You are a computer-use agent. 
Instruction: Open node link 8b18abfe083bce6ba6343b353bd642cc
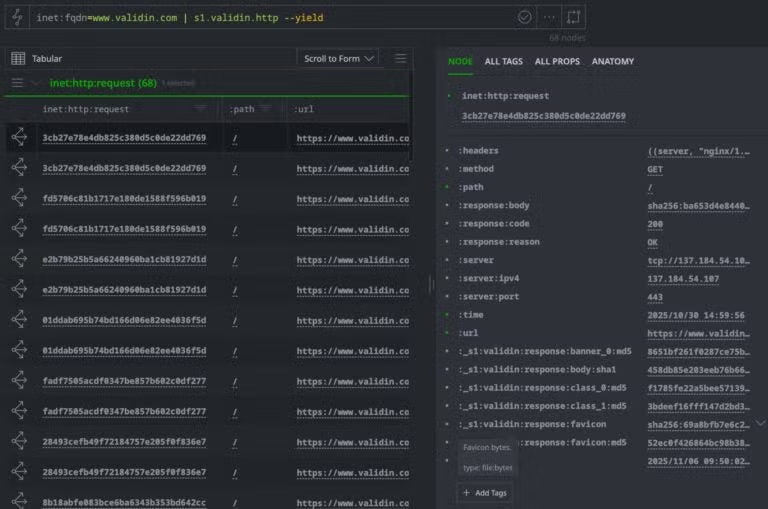[x=124, y=503]
